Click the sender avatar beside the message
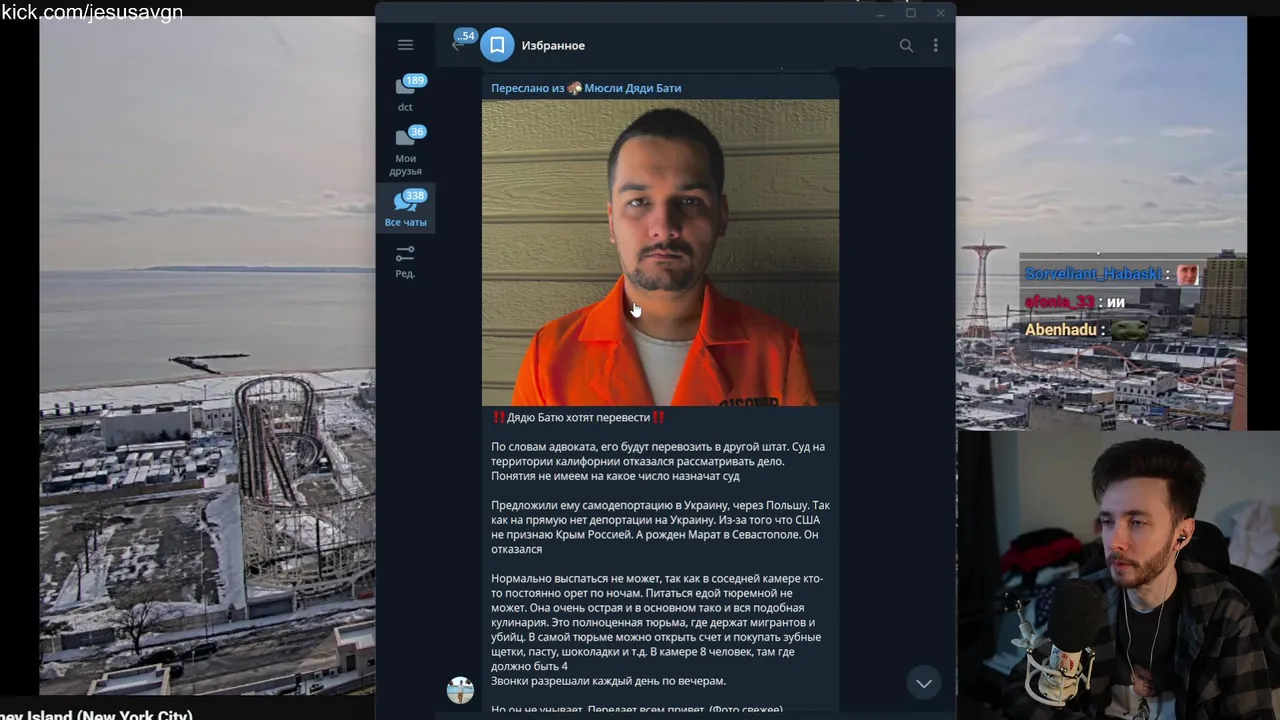This screenshot has height=720, width=1280. tap(460, 689)
